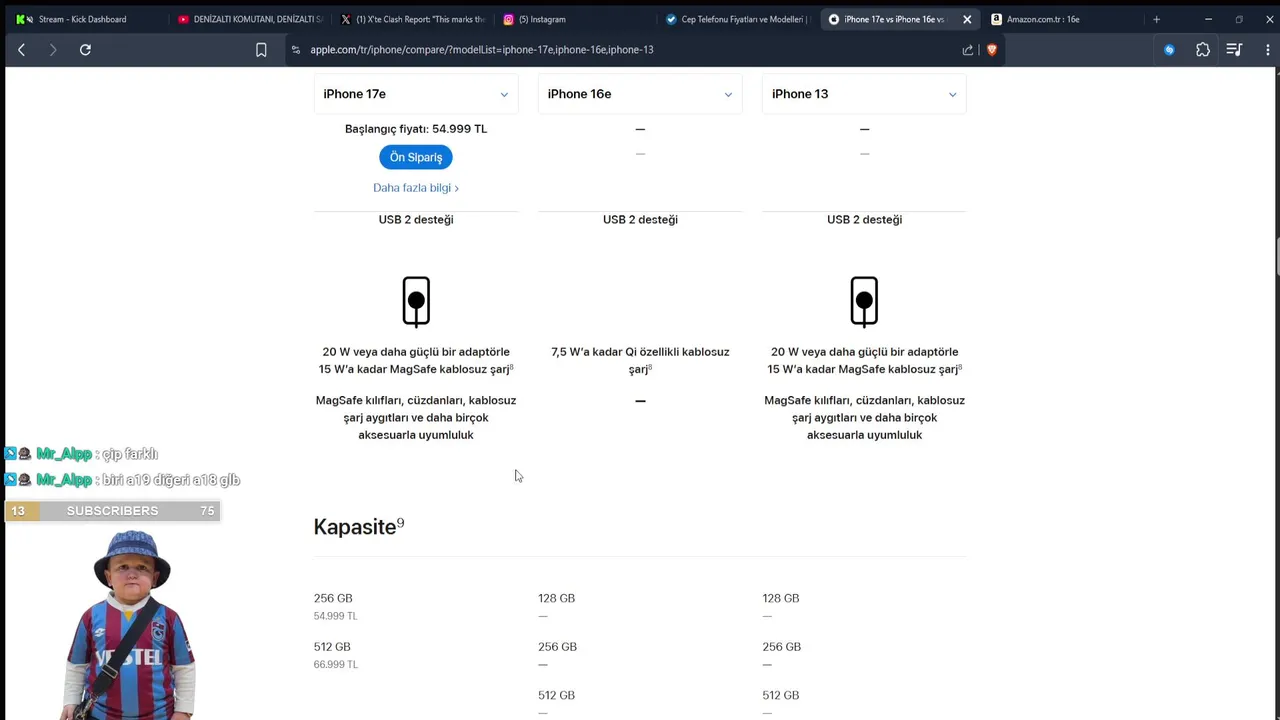Screen dimensions: 1280x720
Task: Open the browser extensions puzzle icon
Action: [1203, 50]
